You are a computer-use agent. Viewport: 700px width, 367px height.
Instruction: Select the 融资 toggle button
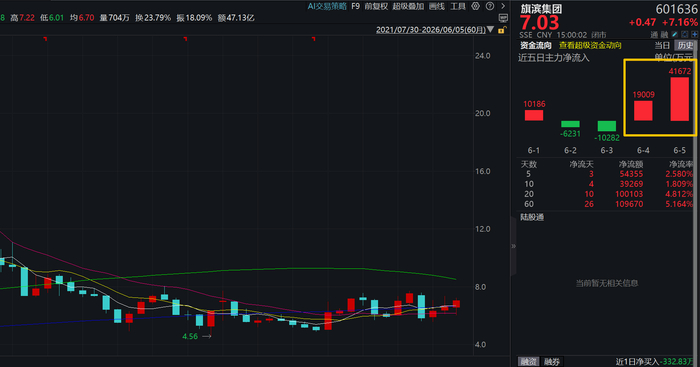click(529, 362)
